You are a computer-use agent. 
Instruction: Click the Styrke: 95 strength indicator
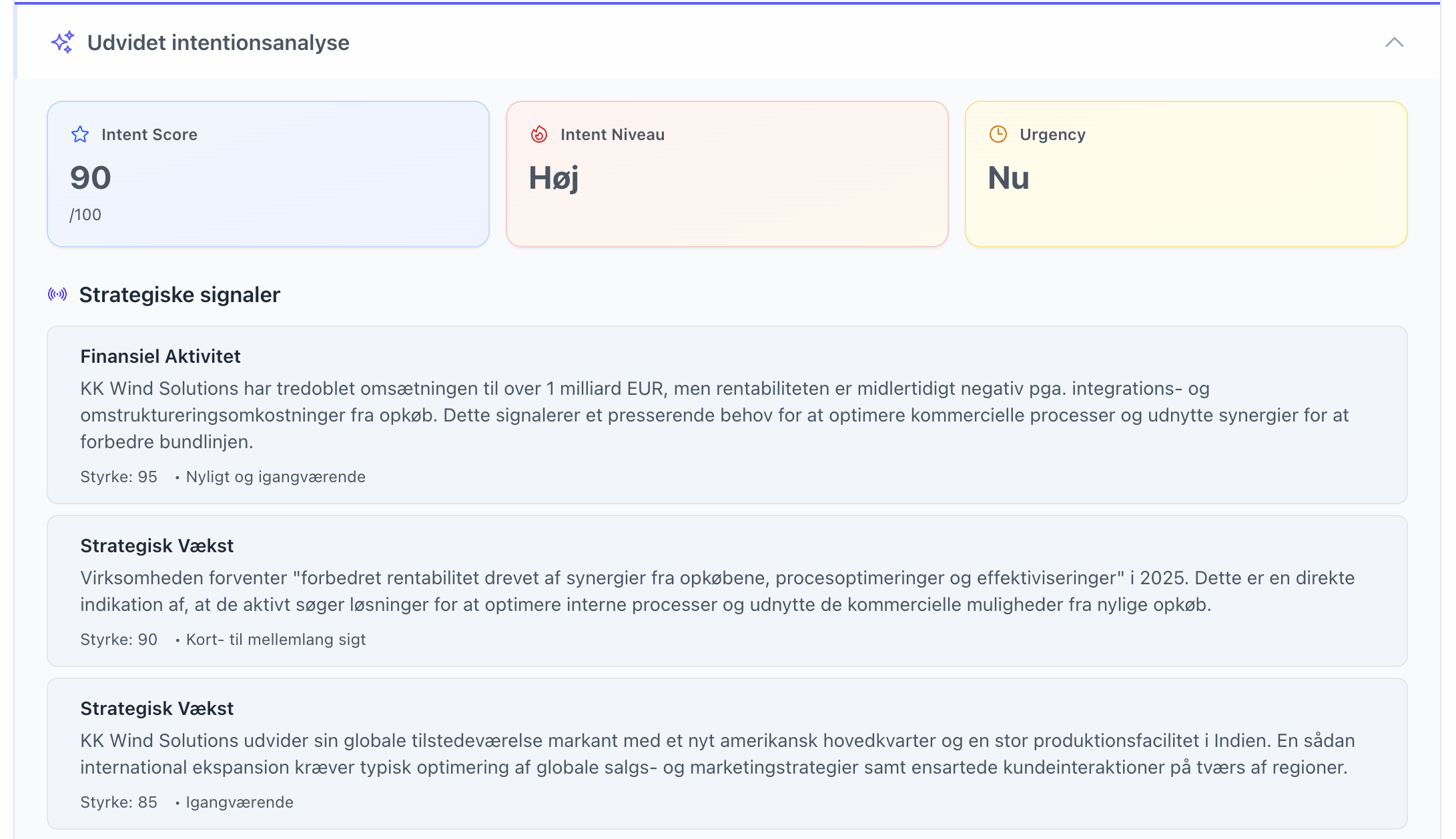[x=118, y=476]
